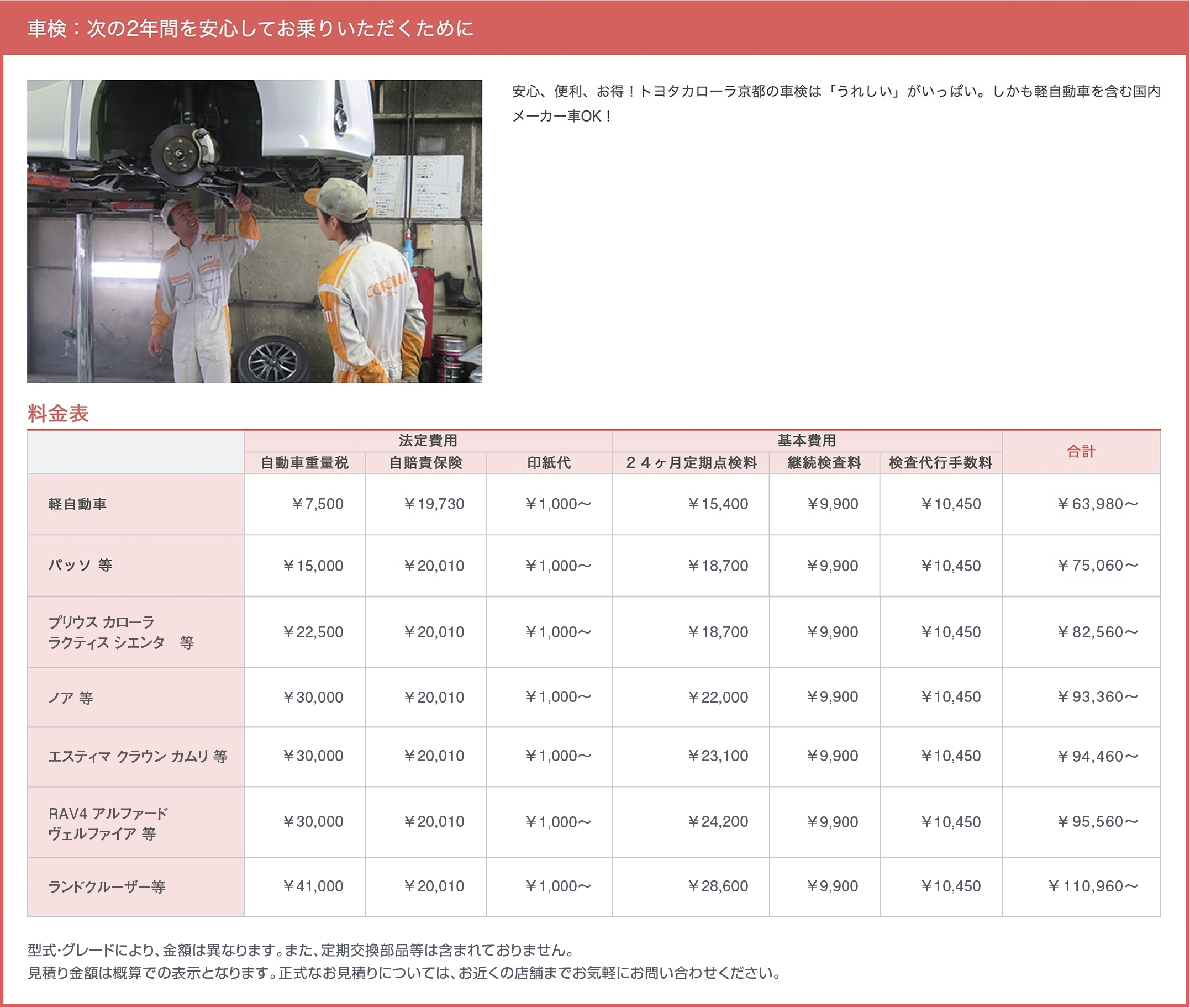The image size is (1190, 1008).
Task: Click the 合計 column header
Action: [x=1080, y=451]
